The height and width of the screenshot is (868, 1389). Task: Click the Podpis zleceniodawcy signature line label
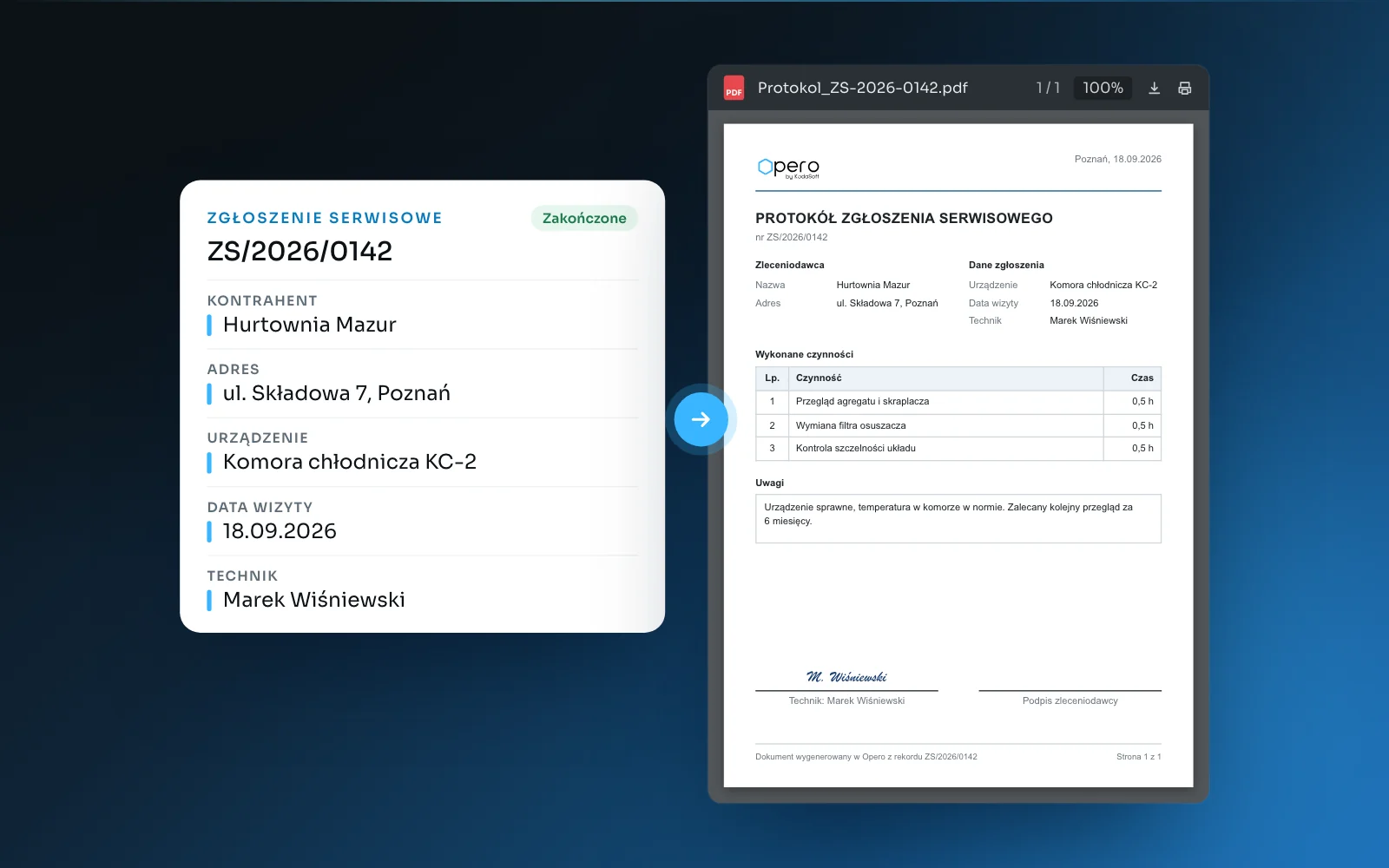[1070, 700]
